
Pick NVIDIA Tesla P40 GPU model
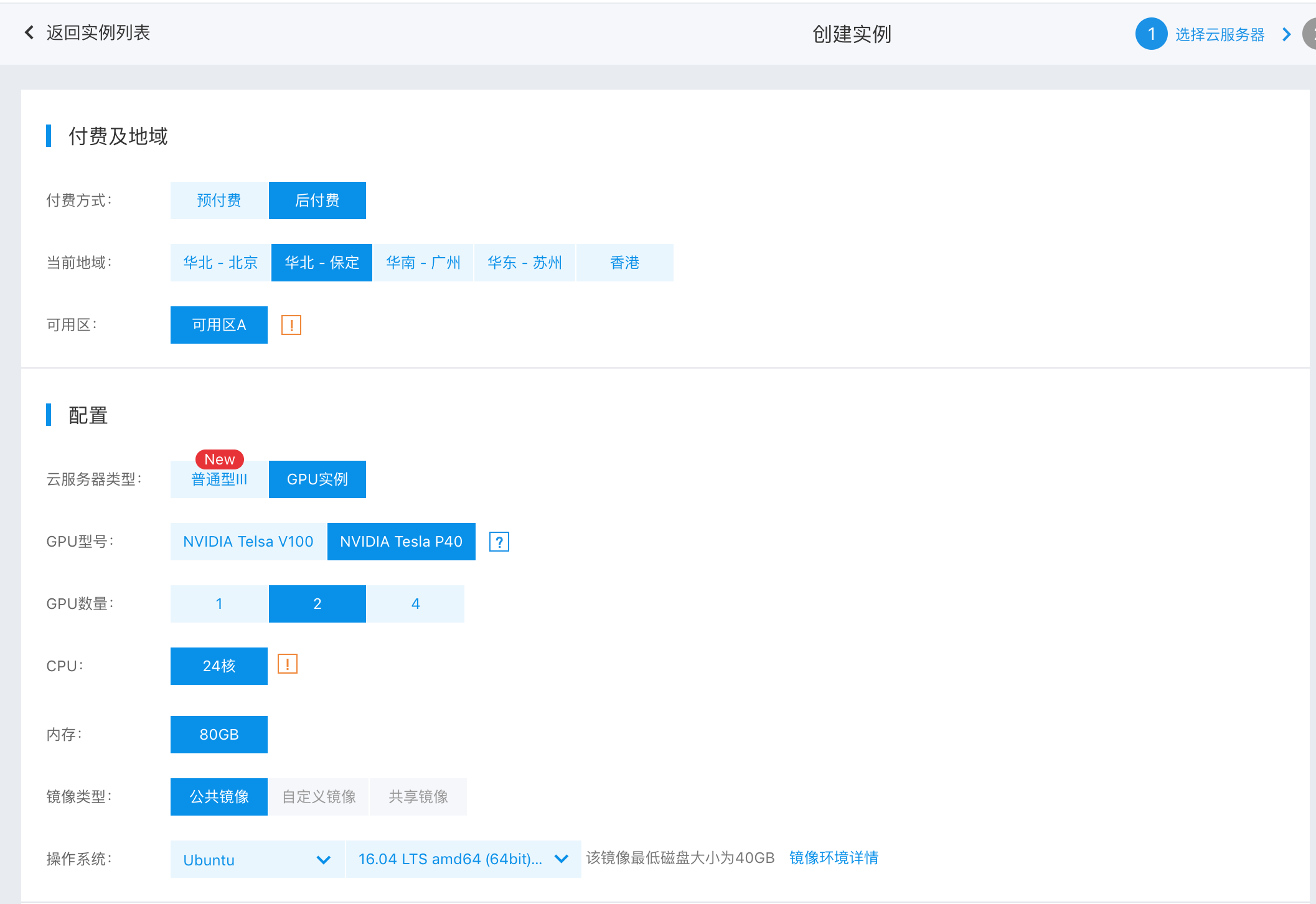pyautogui.click(x=402, y=542)
